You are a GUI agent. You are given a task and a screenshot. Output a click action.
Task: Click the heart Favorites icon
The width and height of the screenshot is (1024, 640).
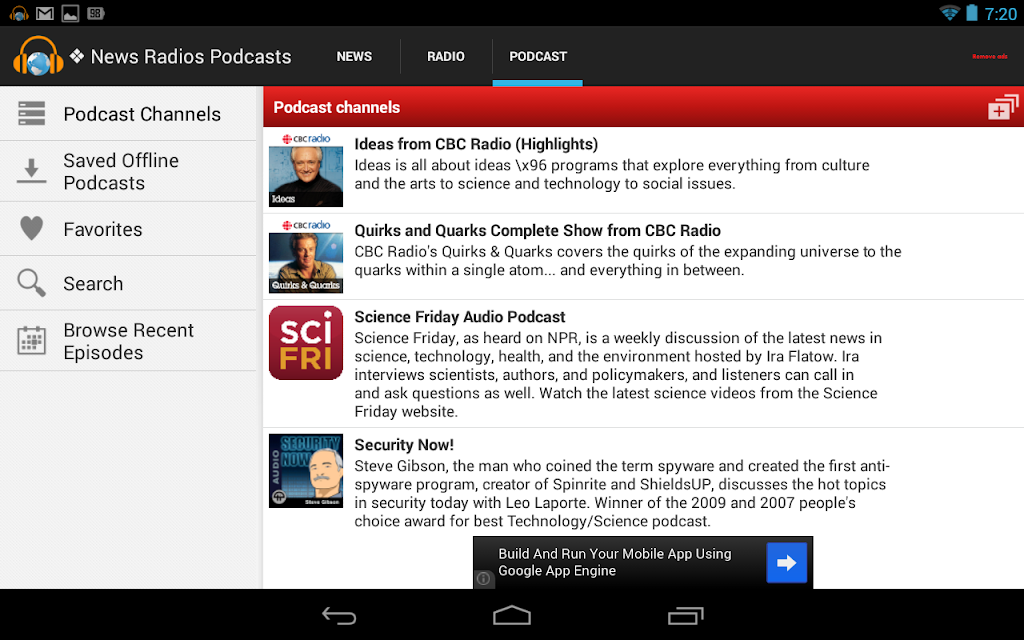click(31, 229)
